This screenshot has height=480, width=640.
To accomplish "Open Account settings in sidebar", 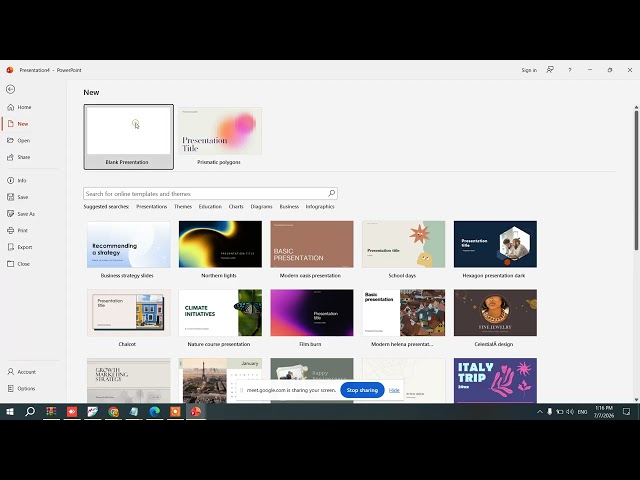I will point(21,372).
